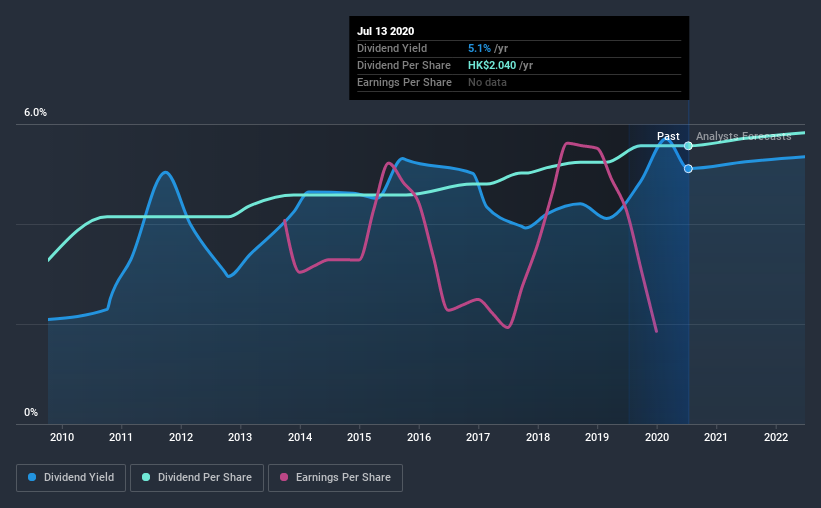Click the HK$2.040 dividend per share value
Image resolution: width=821 pixels, height=508 pixels.
click(x=492, y=65)
